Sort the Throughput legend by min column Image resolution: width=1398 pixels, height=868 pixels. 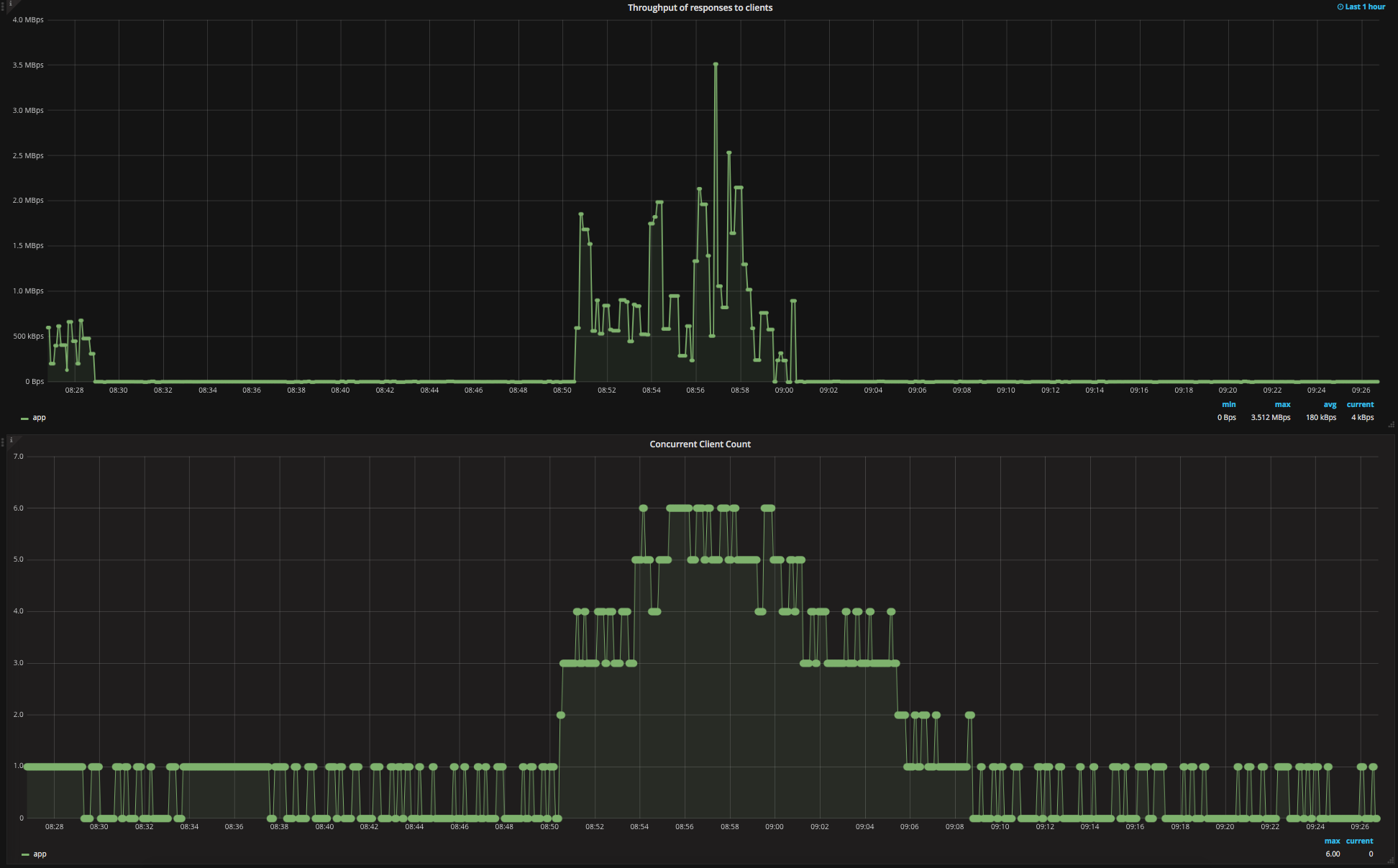coord(1228,405)
